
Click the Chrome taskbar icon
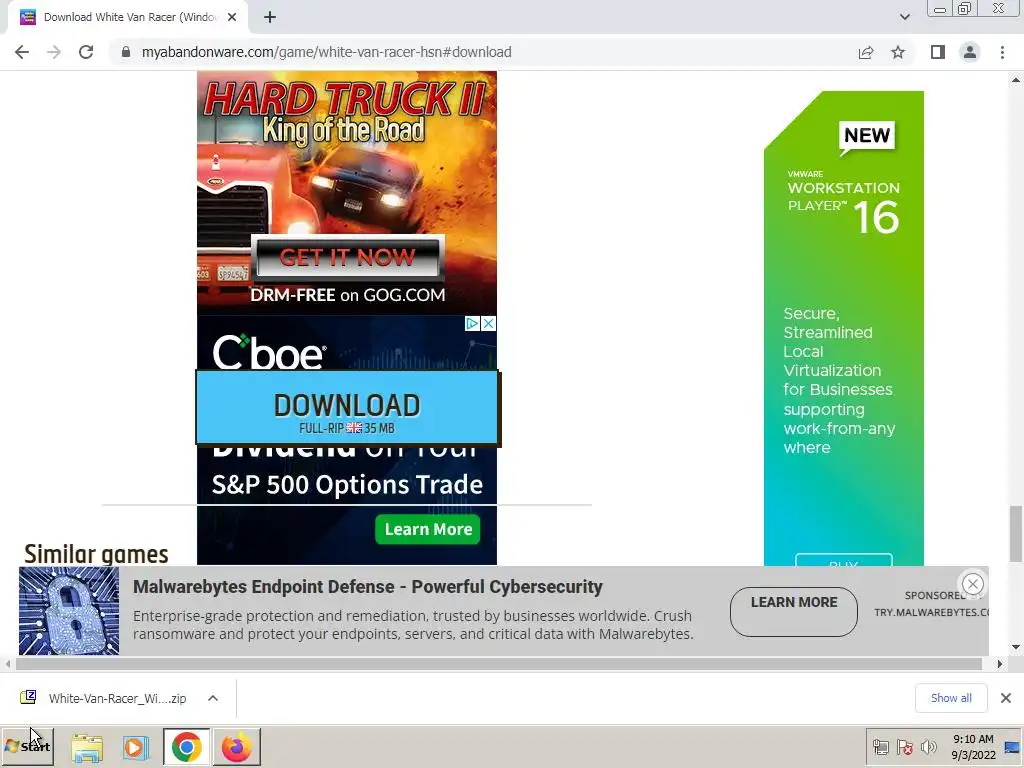tap(187, 747)
